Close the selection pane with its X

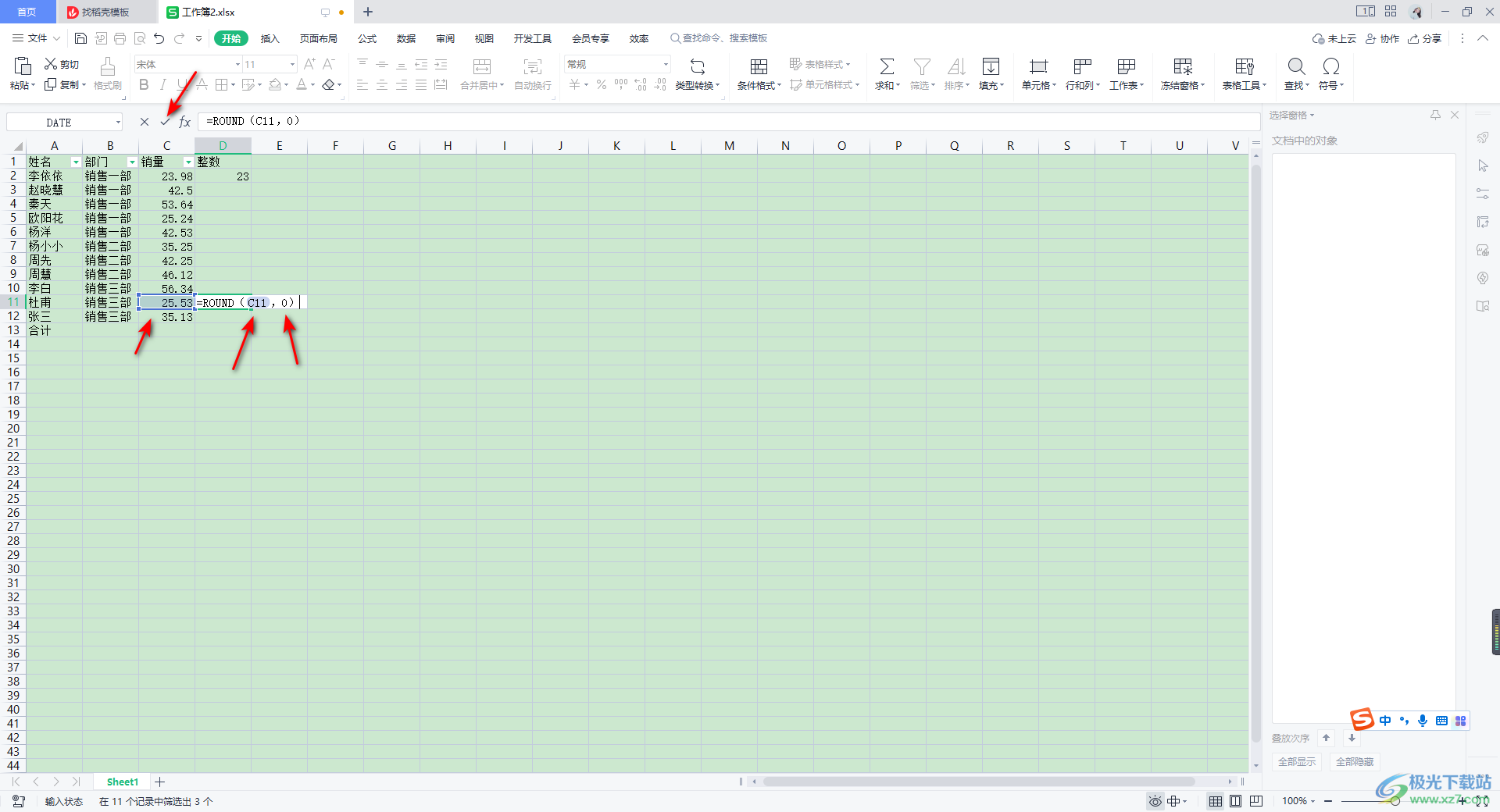click(1455, 115)
